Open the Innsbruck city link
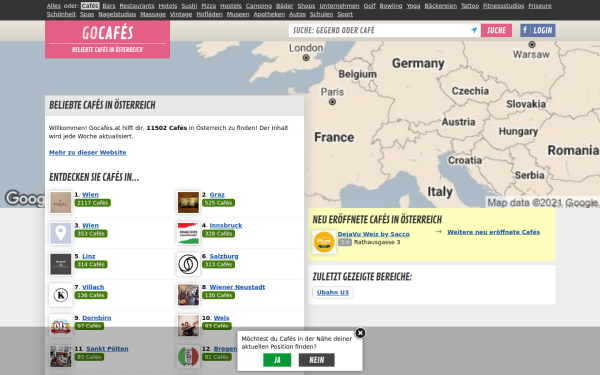600x375 pixels. pos(226,225)
